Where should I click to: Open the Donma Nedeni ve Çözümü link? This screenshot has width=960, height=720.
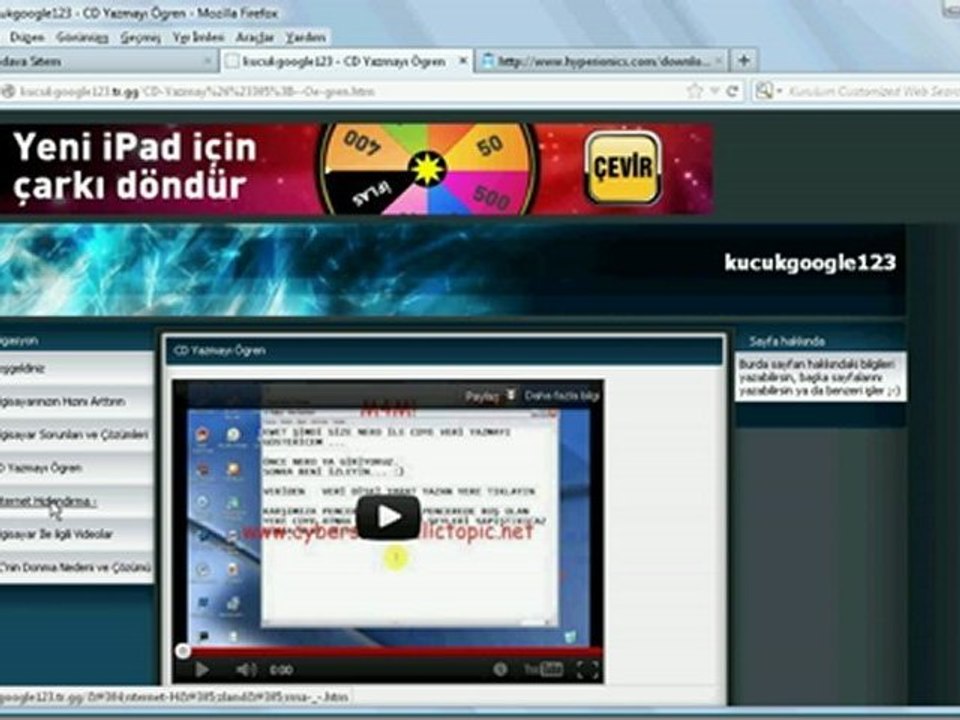[75, 567]
